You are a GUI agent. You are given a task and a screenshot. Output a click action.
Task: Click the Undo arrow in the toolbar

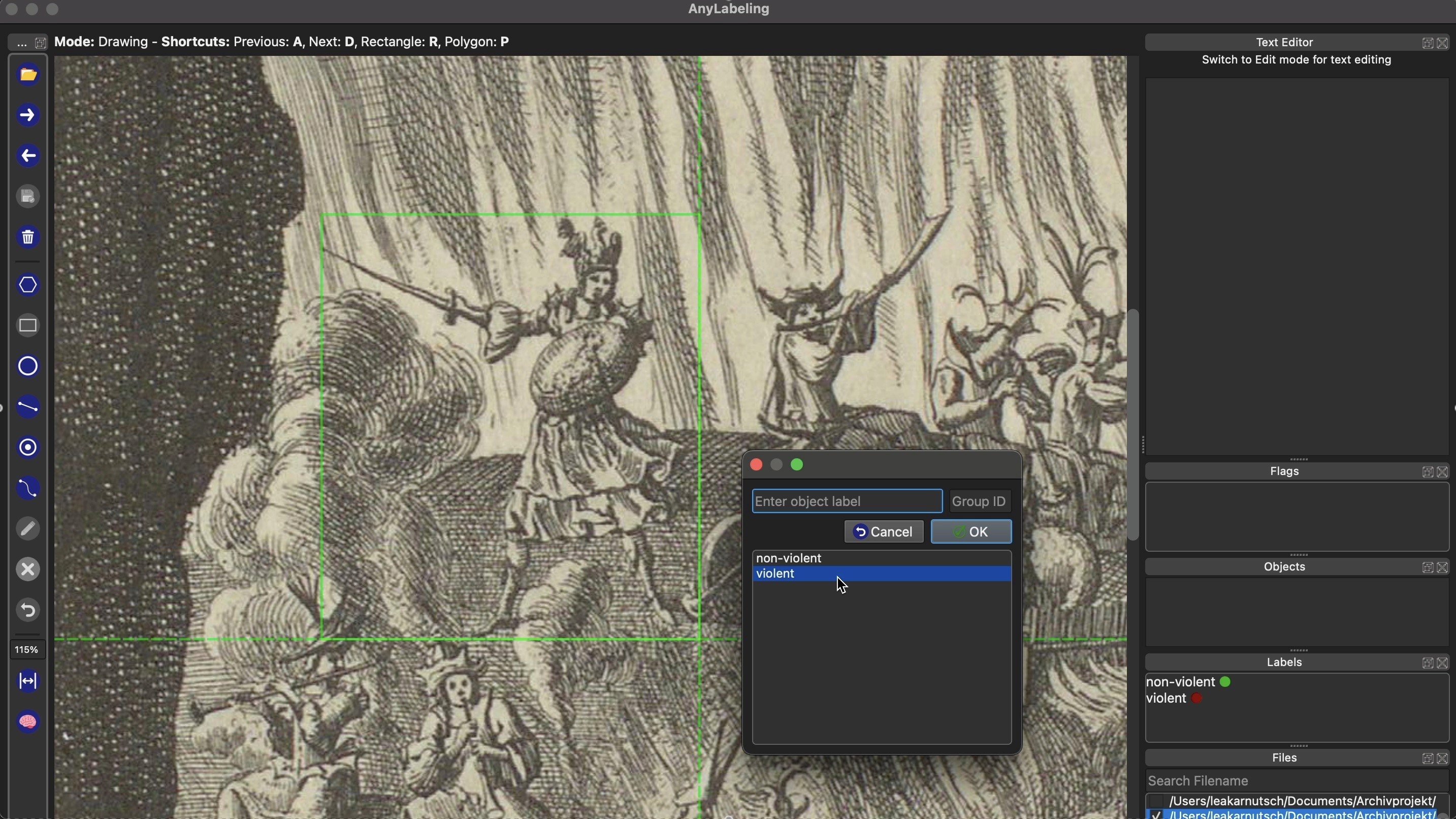coord(28,610)
